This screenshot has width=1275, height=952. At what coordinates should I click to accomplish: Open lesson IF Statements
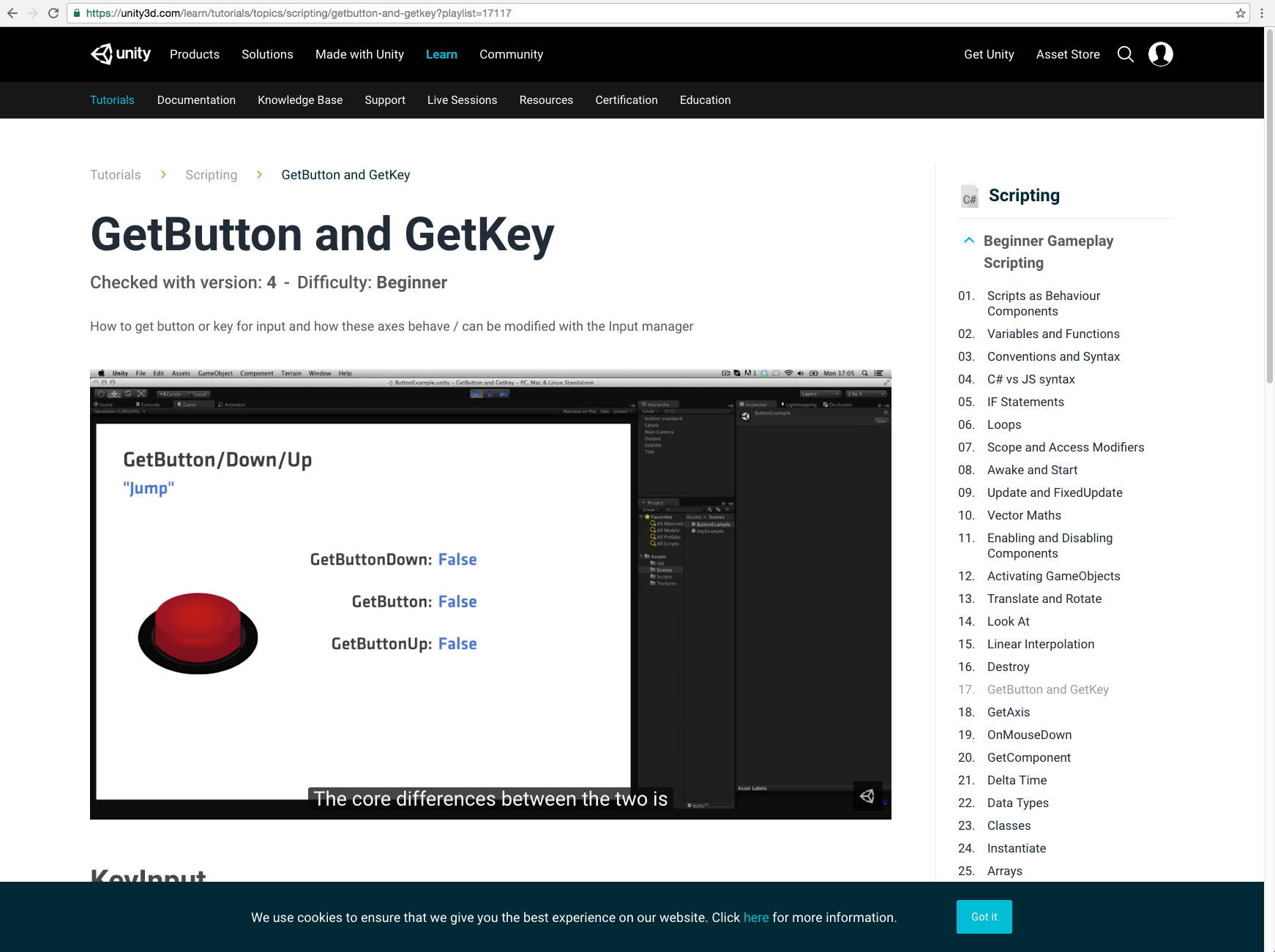click(1025, 402)
